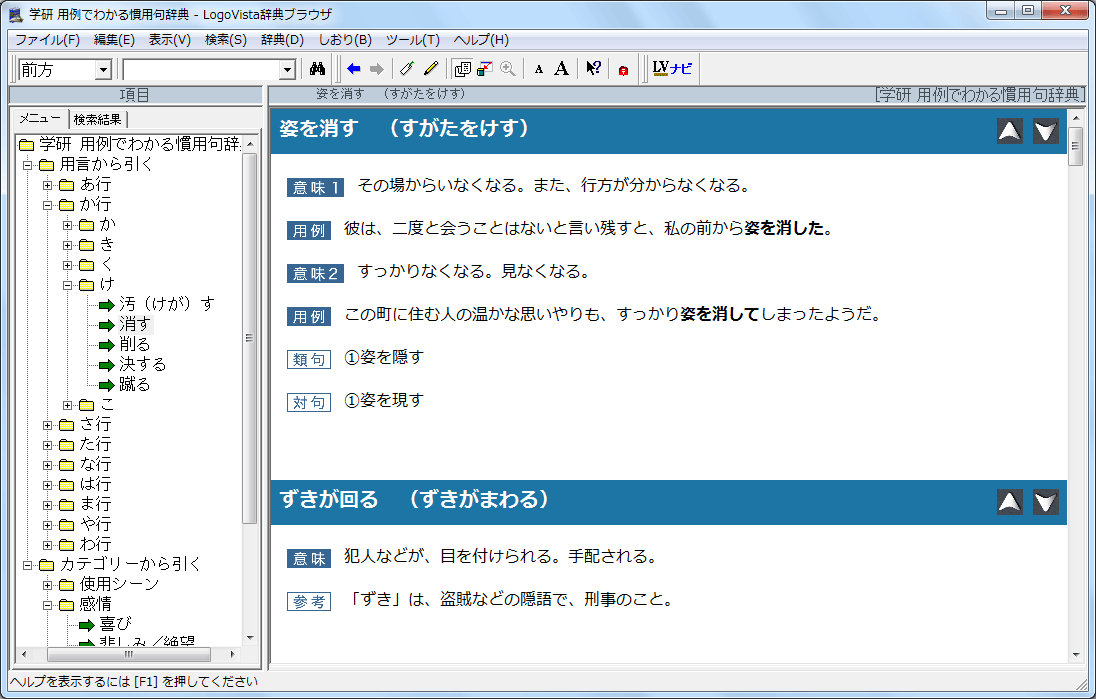This screenshot has height=699, width=1096.
Task: Expand the は行 folder
Action: point(48,485)
